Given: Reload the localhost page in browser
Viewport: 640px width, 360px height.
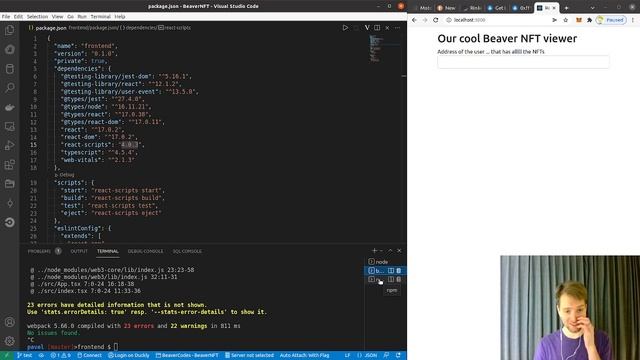Looking at the screenshot, I should point(436,20).
